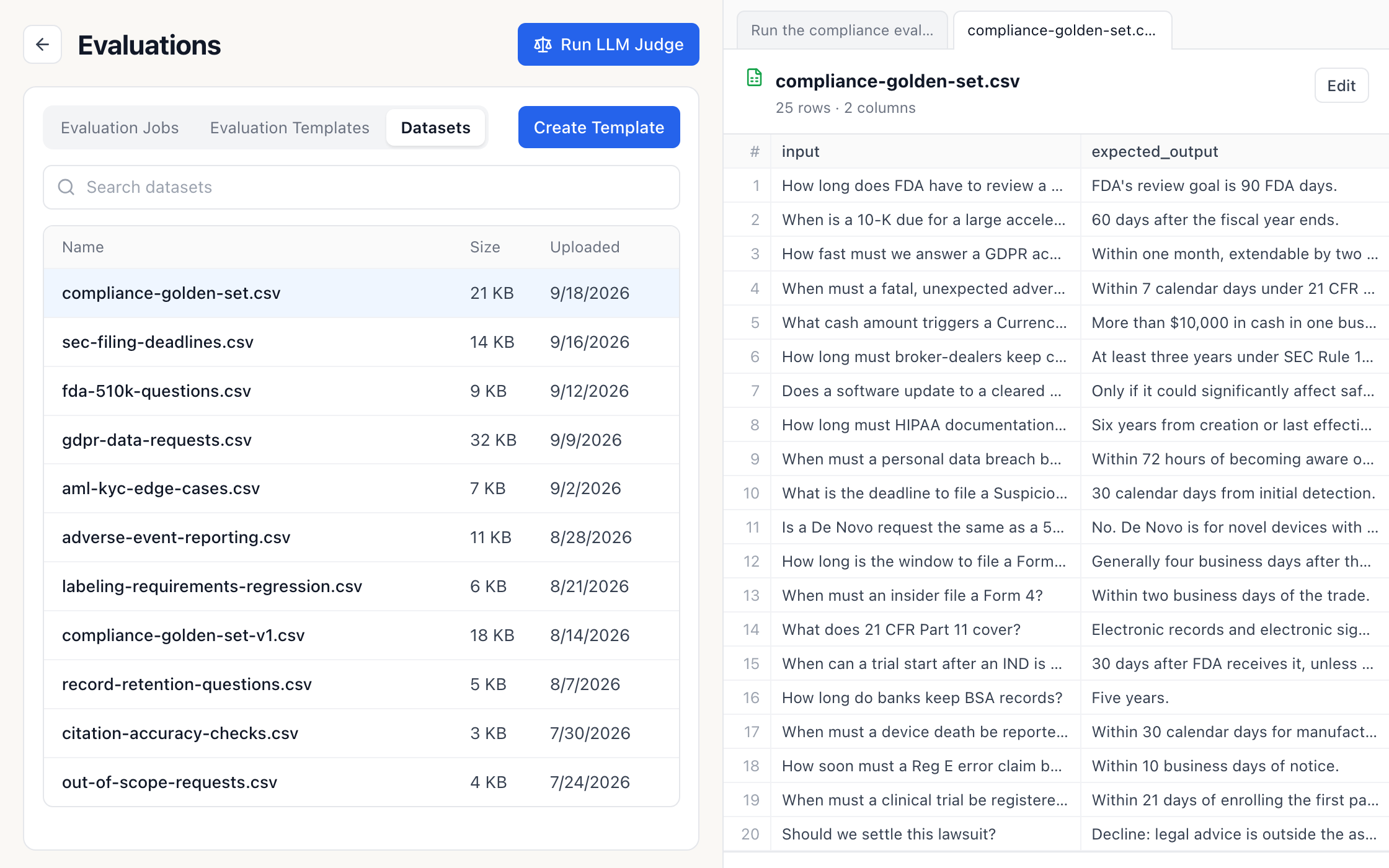Click cell 'FDA's review goal is 90 FDA days.'
Screen dimensions: 1389x868
1235,186
